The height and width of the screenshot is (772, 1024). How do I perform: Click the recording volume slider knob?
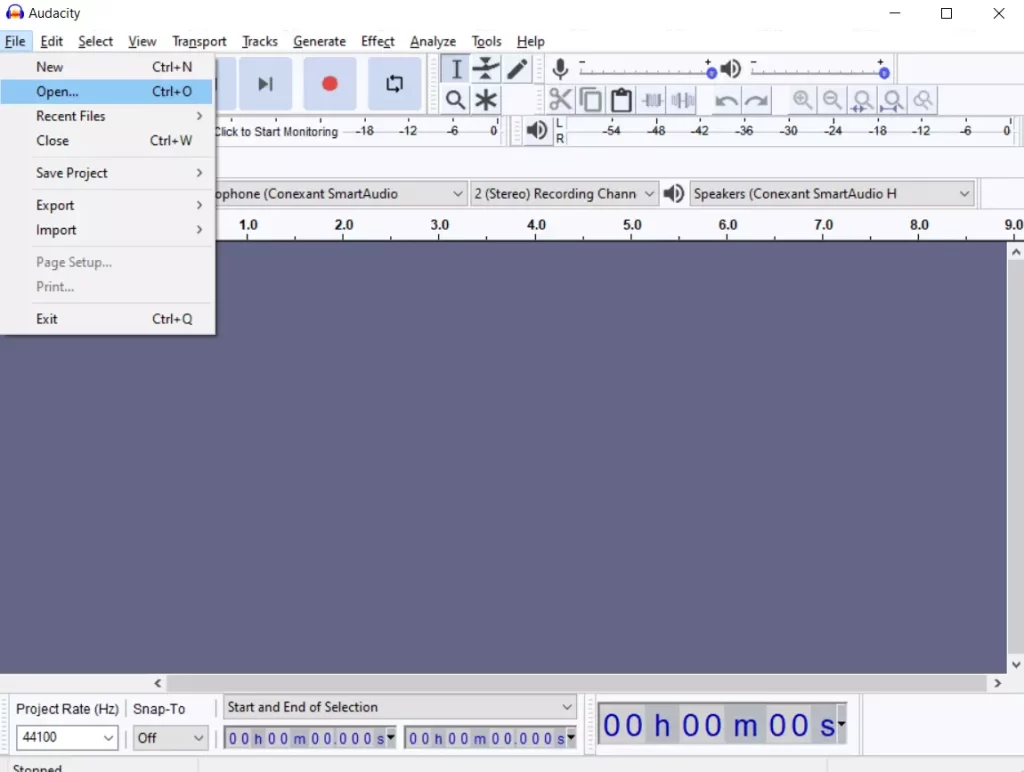711,72
